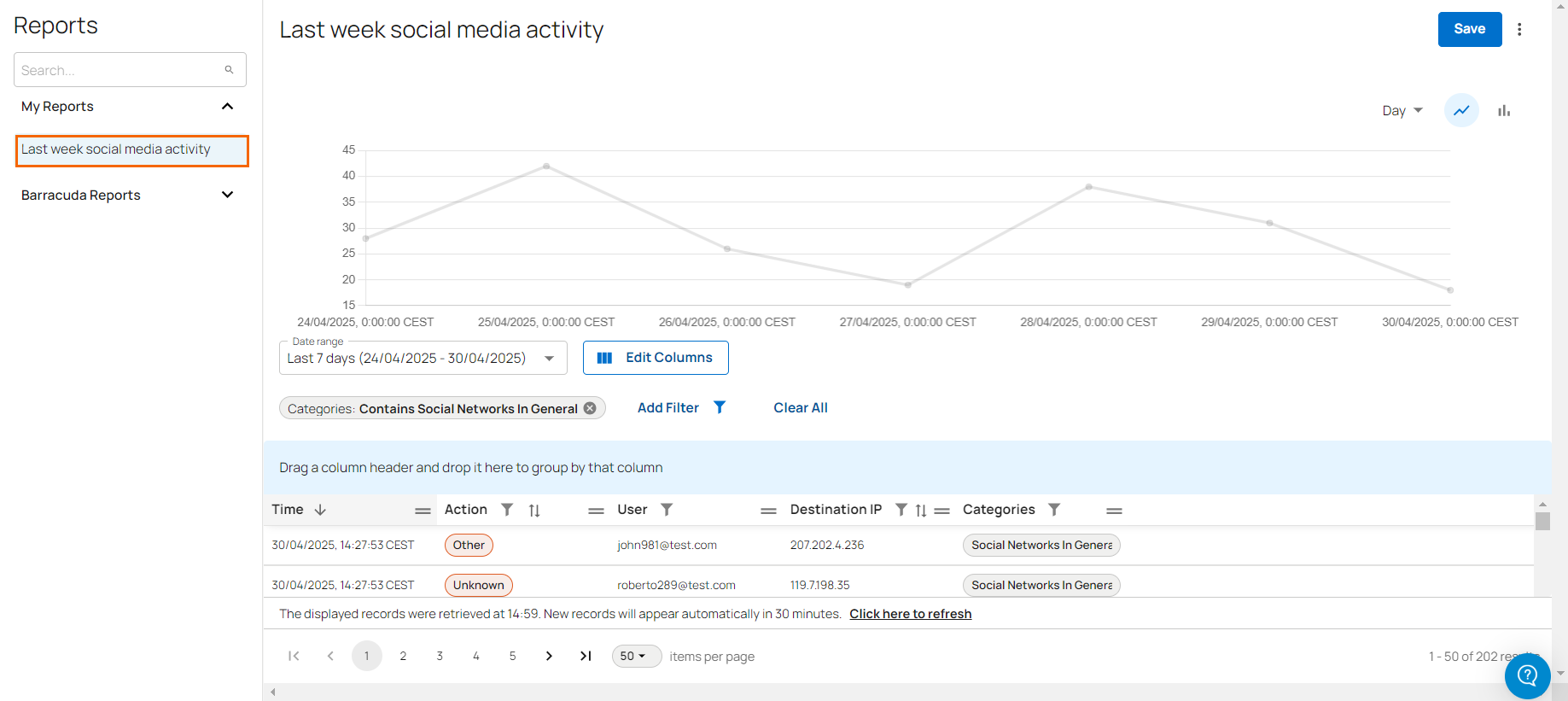Switch to line chart view
Screen dimensions: 1568x701
click(x=1461, y=110)
